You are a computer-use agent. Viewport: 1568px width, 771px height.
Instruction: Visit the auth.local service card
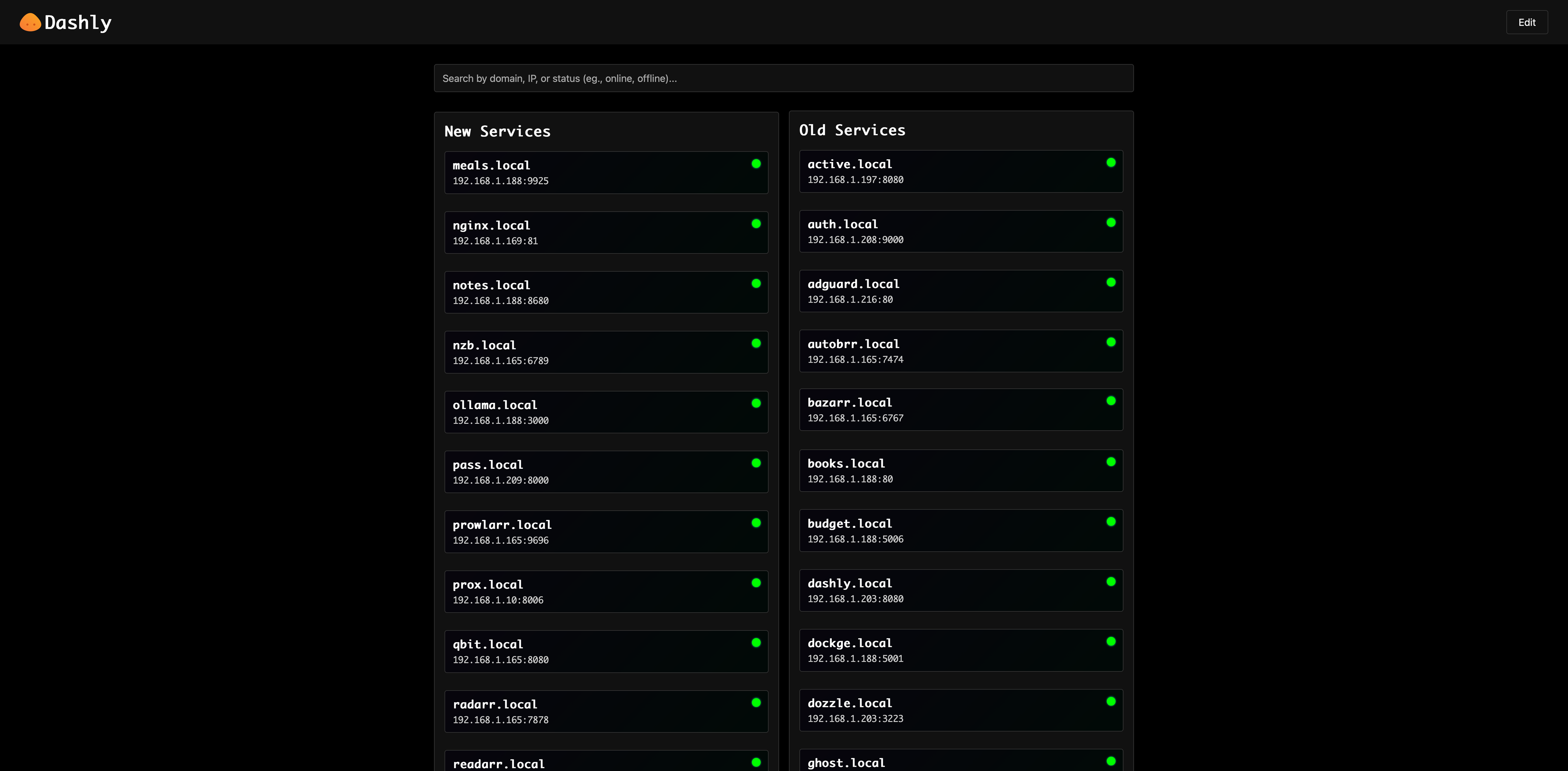[961, 231]
